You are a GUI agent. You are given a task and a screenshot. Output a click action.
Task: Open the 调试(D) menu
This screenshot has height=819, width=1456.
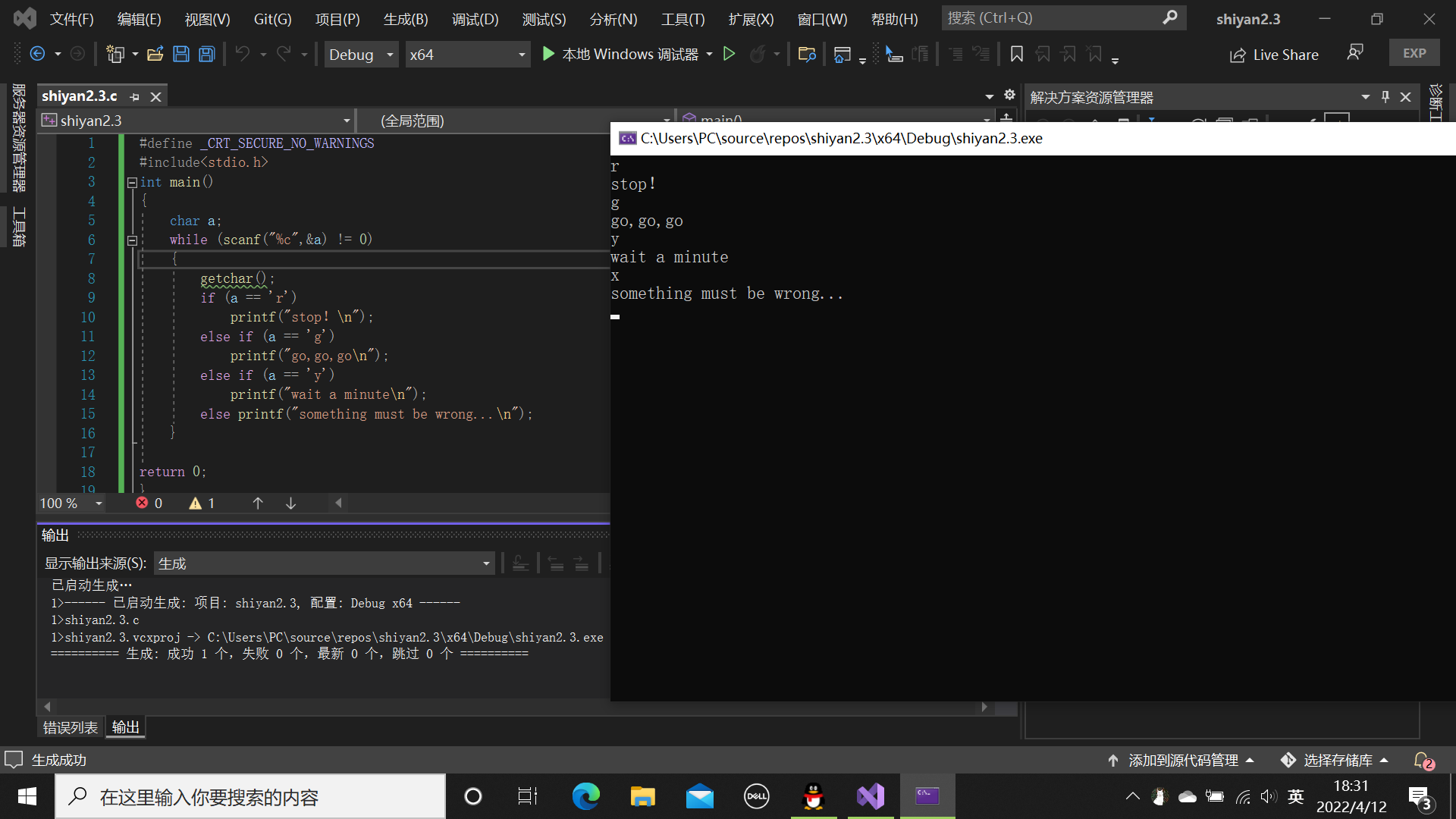pyautogui.click(x=475, y=19)
